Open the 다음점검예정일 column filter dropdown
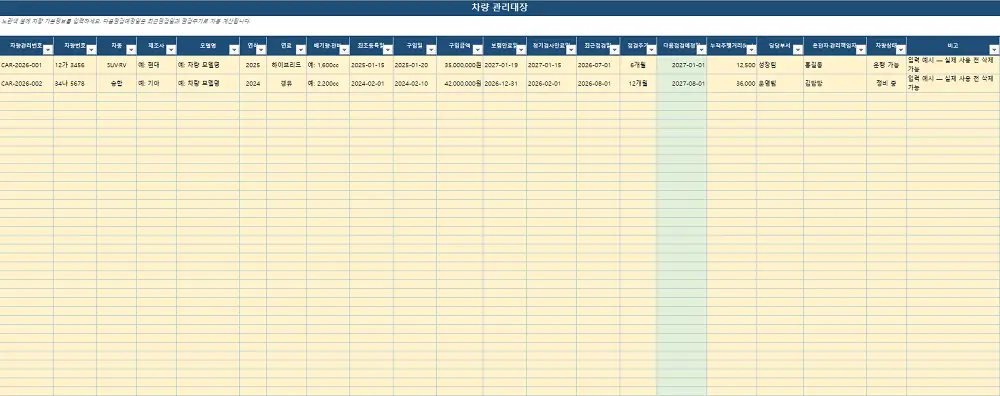 click(701, 49)
